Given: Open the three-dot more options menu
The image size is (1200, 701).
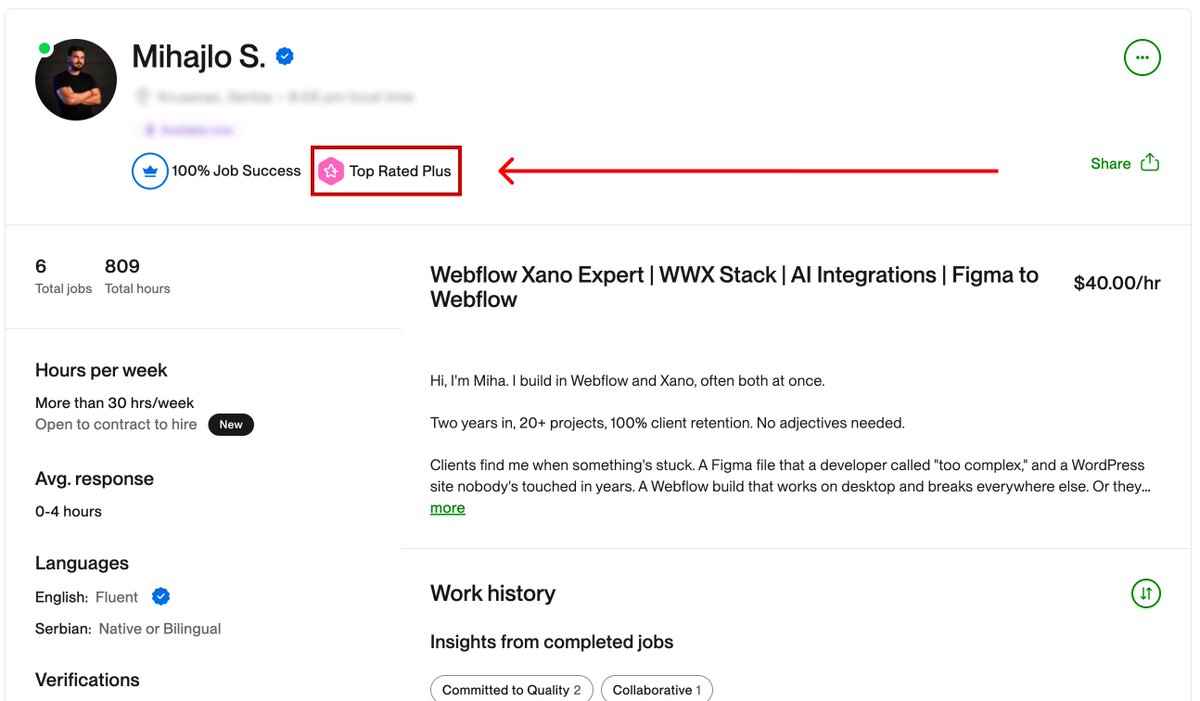Looking at the screenshot, I should [x=1142, y=58].
